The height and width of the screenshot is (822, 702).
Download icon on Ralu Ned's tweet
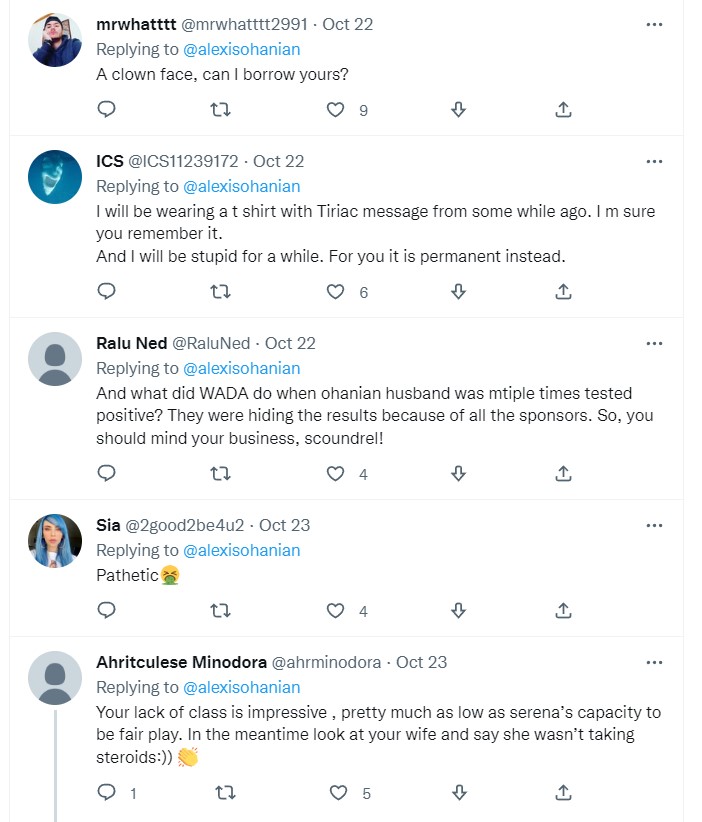tap(459, 474)
